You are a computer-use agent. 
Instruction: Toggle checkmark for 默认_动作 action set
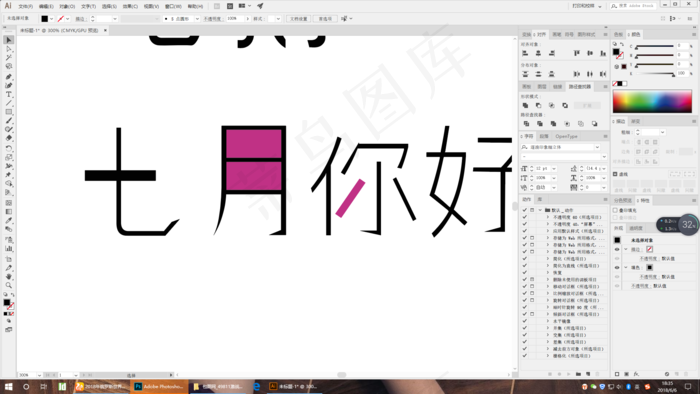525,210
